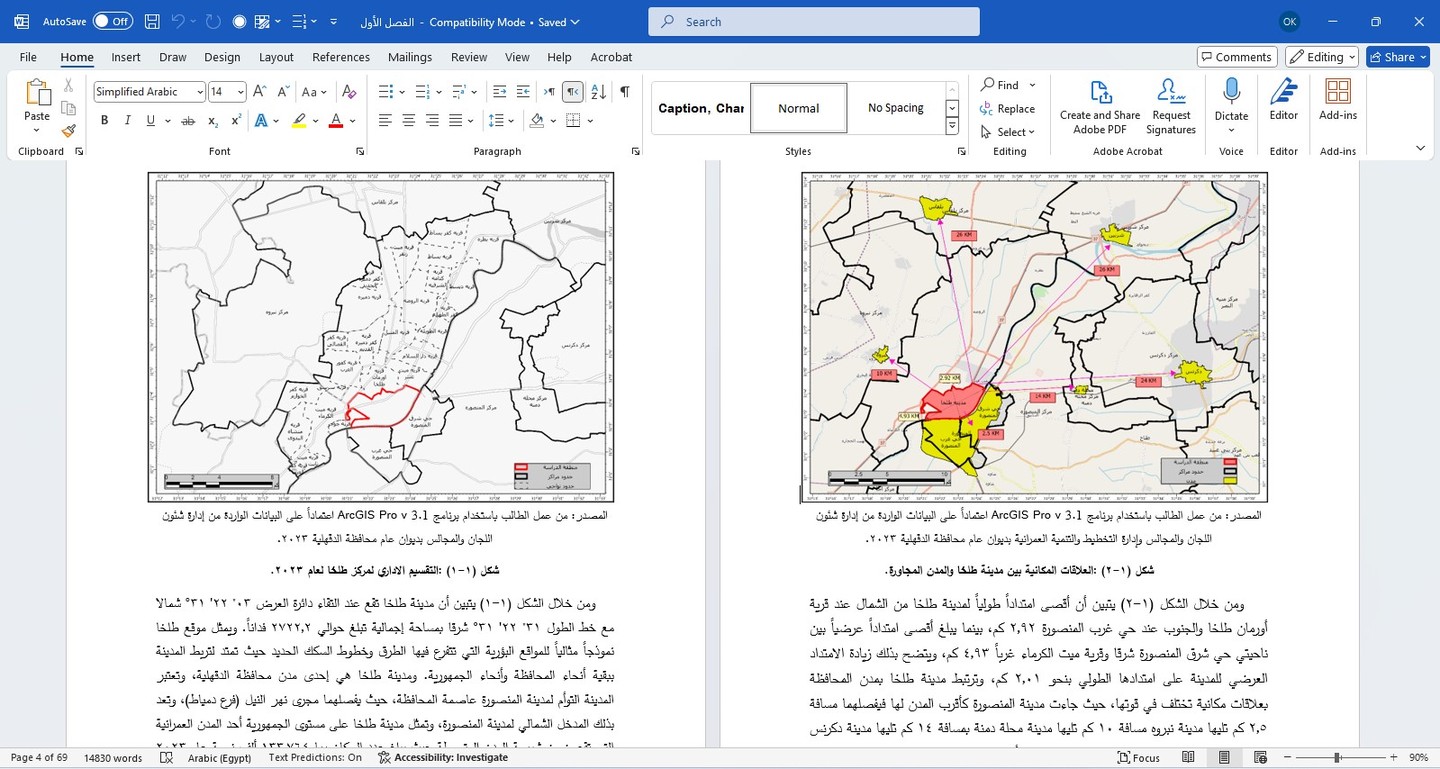Toggle Show/Hide paragraph marks
The height and width of the screenshot is (769, 1440).
click(625, 92)
